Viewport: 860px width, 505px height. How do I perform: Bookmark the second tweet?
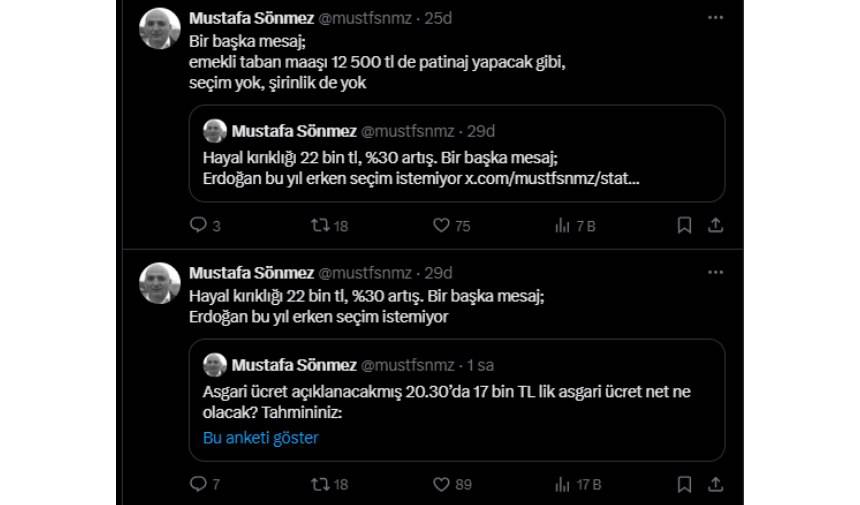684,484
